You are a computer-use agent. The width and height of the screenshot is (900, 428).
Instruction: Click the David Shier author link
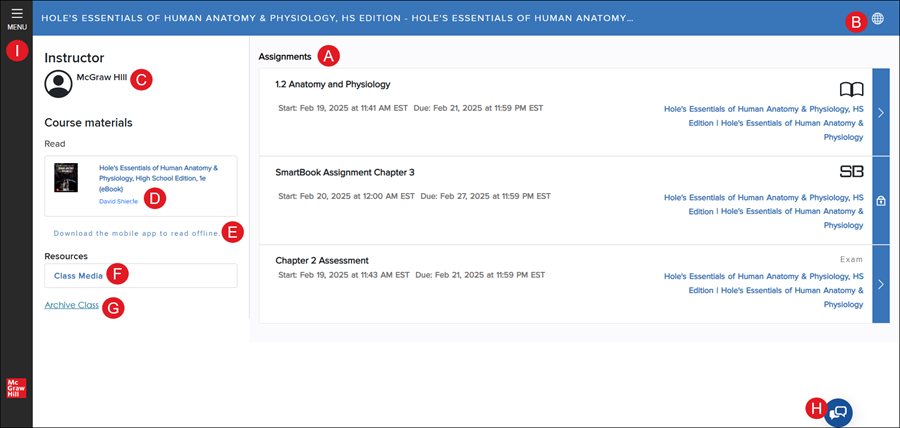(119, 201)
